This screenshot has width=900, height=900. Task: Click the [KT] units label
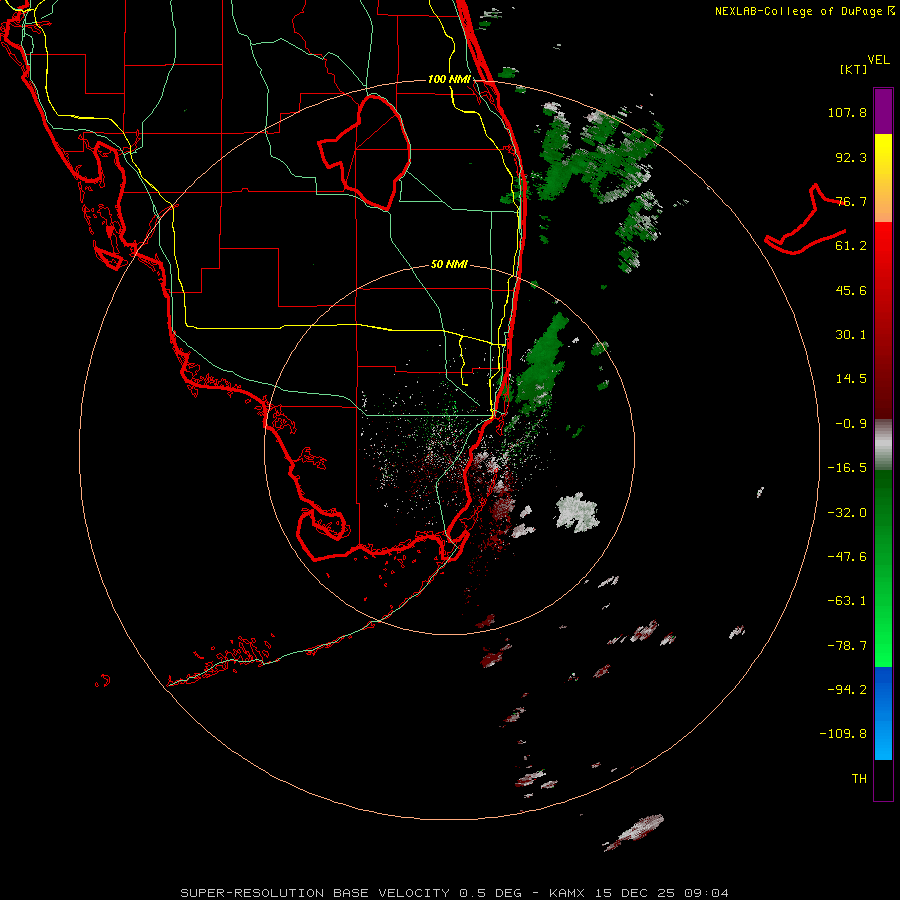[854, 69]
